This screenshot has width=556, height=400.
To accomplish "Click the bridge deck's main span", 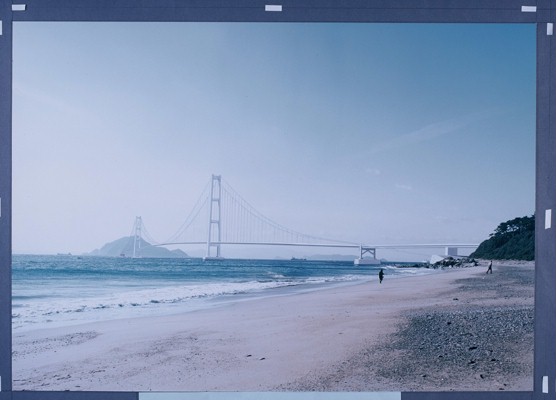I will click(259, 244).
